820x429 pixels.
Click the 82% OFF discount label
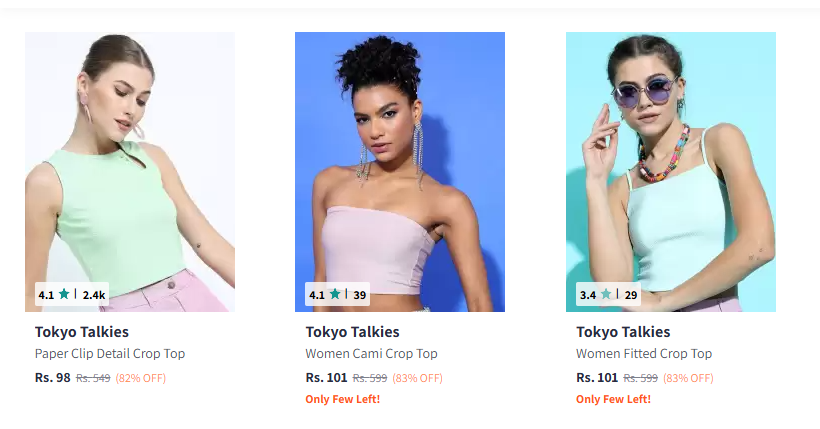tap(141, 378)
